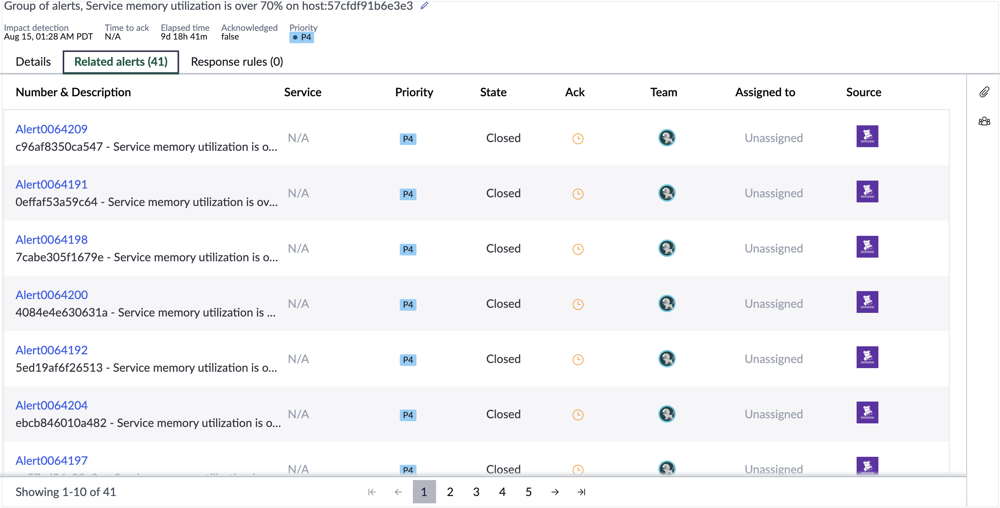Click the ack clock icon for Alert0064200
This screenshot has height=508, width=1000.
pos(578,304)
